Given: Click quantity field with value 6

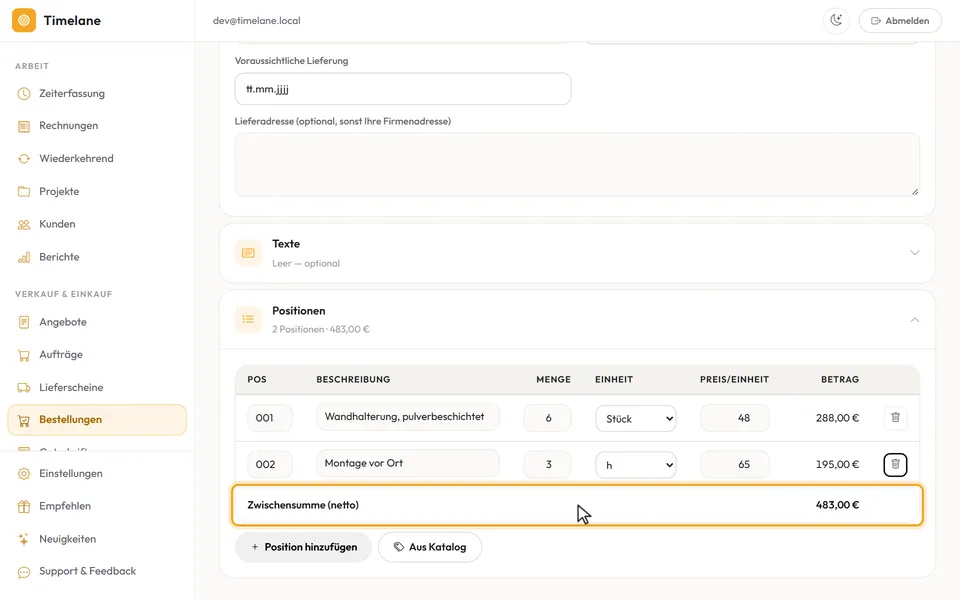Looking at the screenshot, I should (x=547, y=418).
